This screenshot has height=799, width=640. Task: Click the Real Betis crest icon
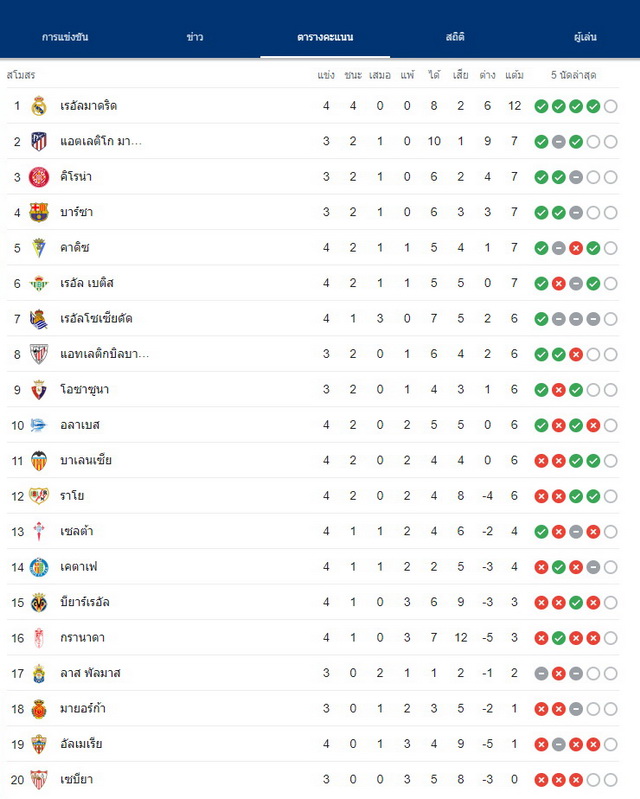coord(39,283)
